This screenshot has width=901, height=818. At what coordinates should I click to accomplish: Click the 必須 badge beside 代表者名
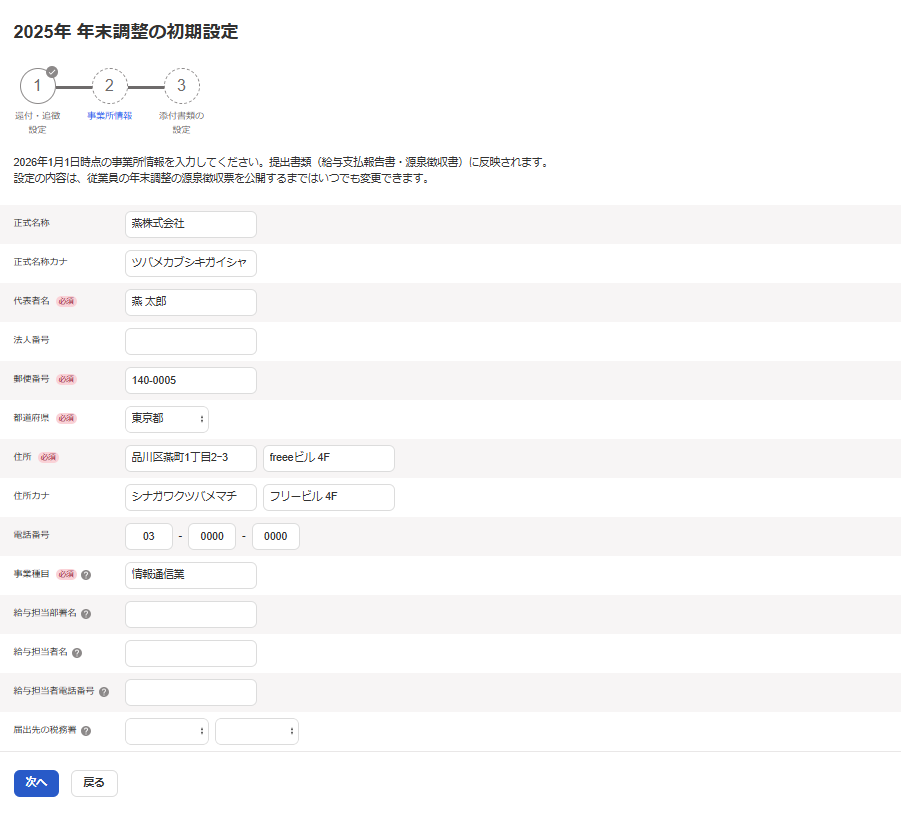click(x=67, y=301)
